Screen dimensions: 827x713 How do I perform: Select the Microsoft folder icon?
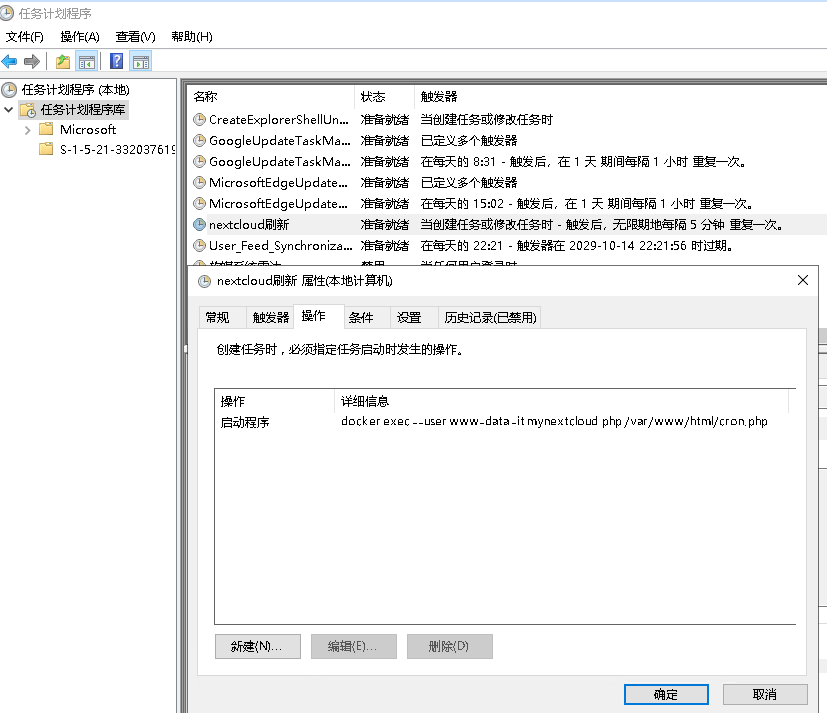point(46,129)
